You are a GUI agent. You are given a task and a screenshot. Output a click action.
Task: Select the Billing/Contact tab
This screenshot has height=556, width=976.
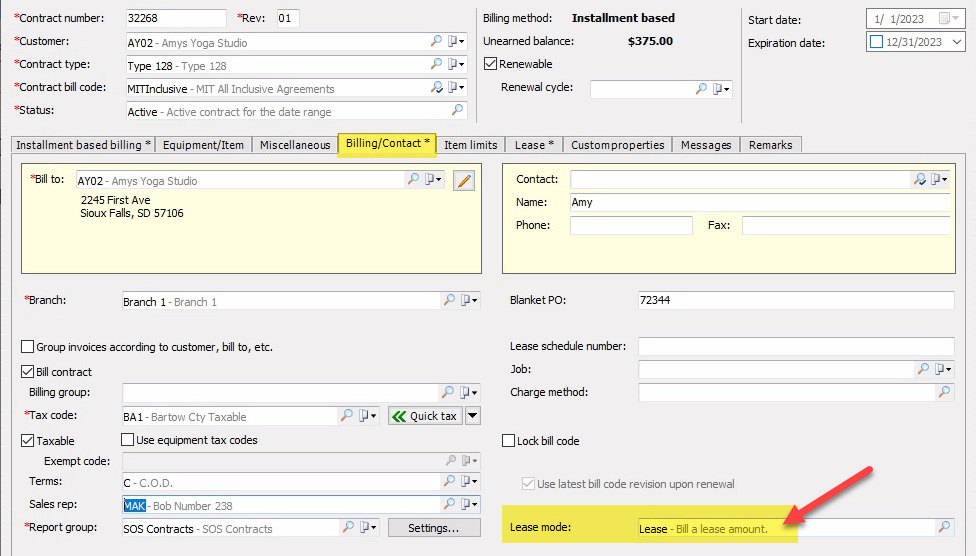pyautogui.click(x=387, y=144)
